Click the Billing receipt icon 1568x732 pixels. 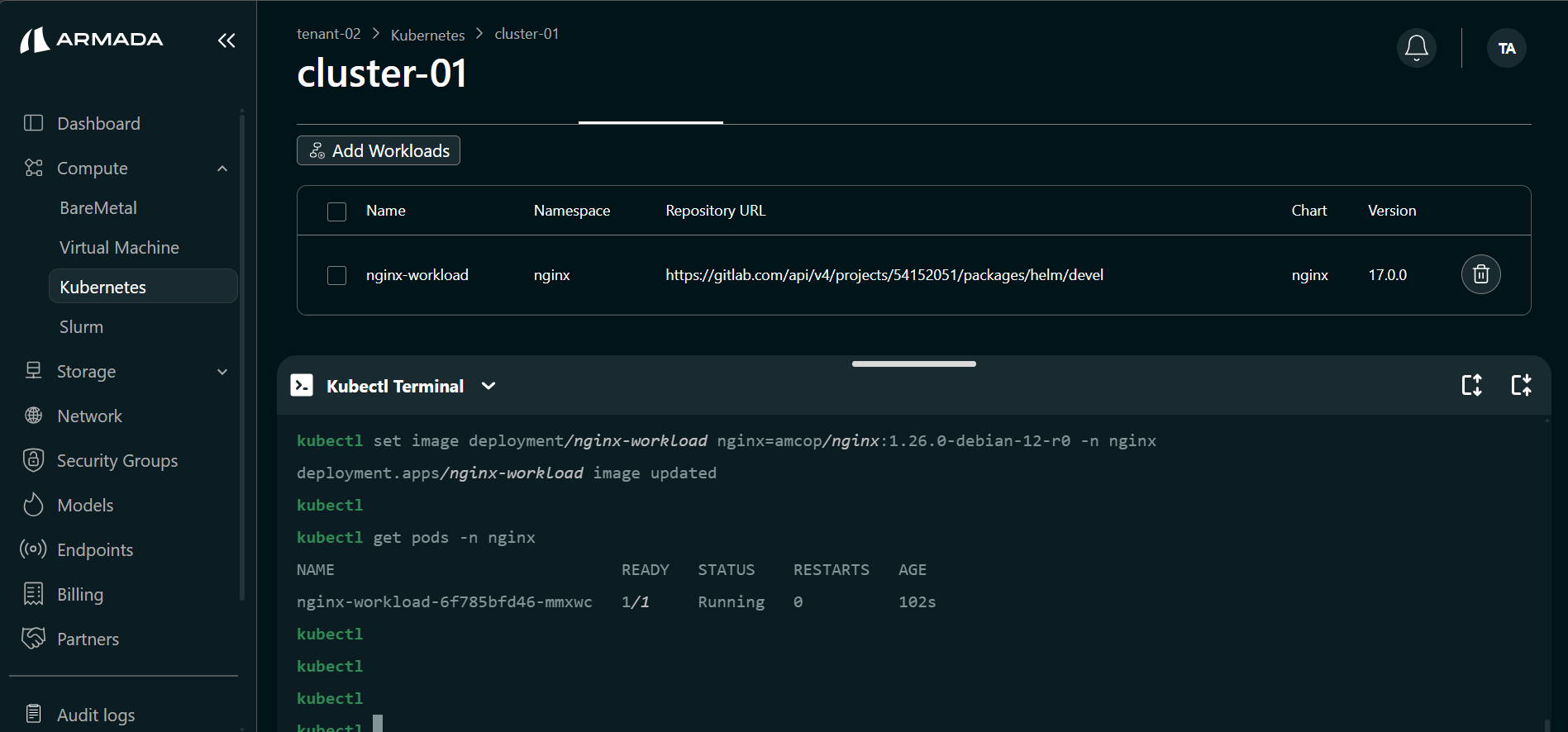tap(33, 594)
